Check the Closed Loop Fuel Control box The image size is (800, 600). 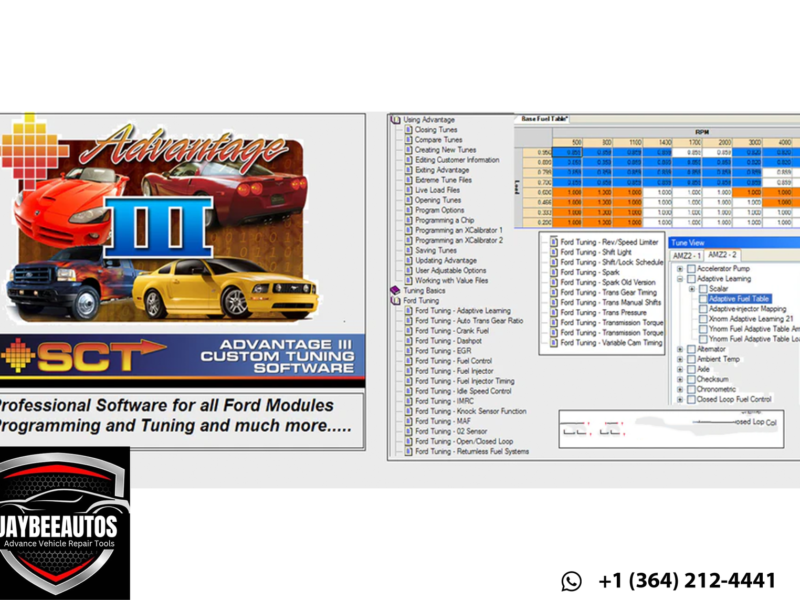(691, 399)
